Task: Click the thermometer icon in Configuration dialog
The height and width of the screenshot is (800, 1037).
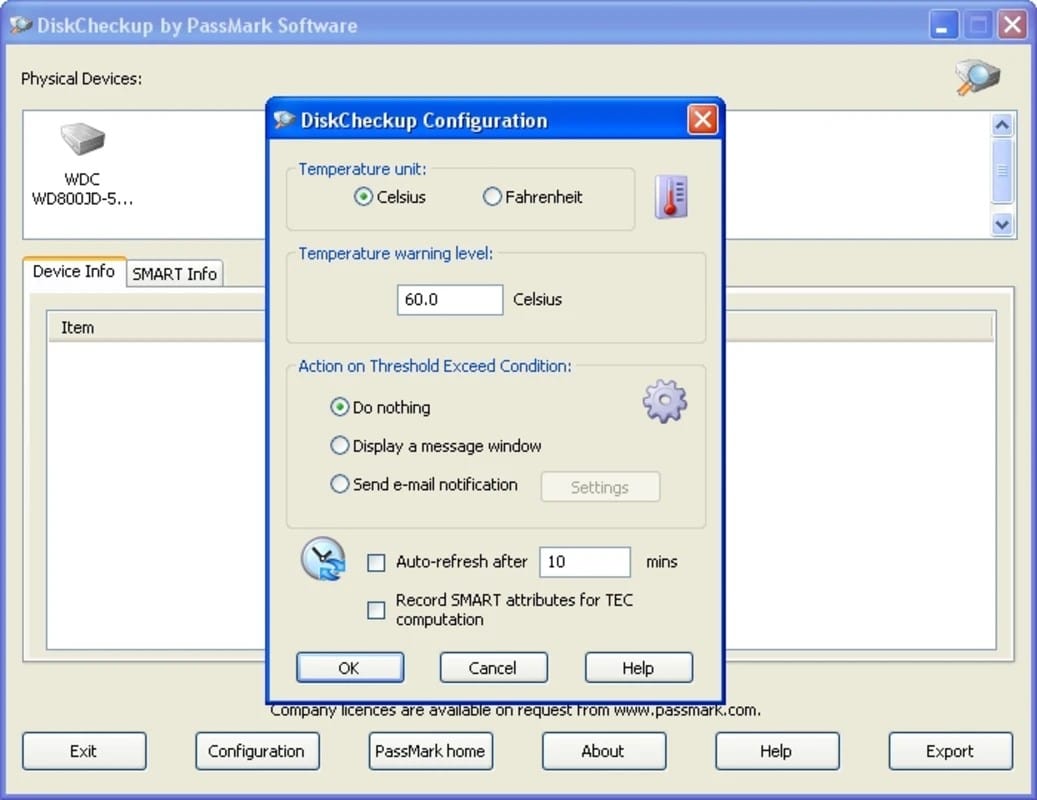Action: click(x=671, y=197)
